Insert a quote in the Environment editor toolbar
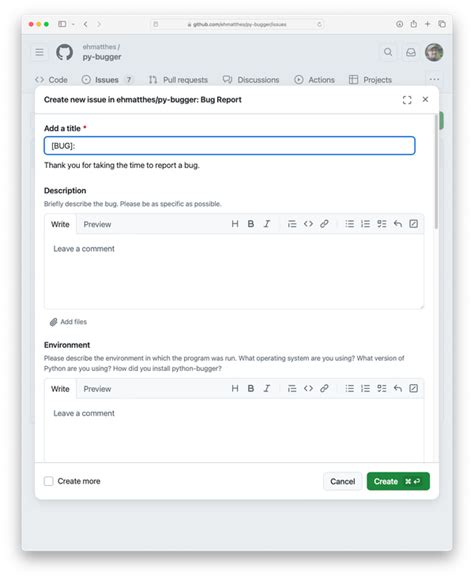The image size is (474, 579). click(292, 388)
